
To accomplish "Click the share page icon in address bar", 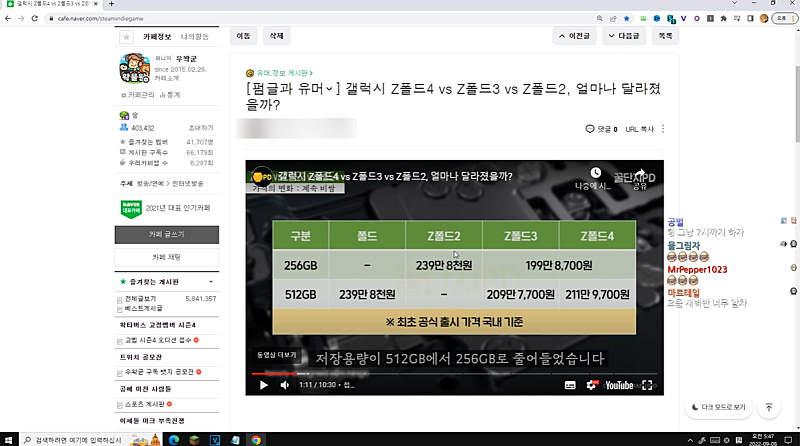I will click(x=613, y=18).
